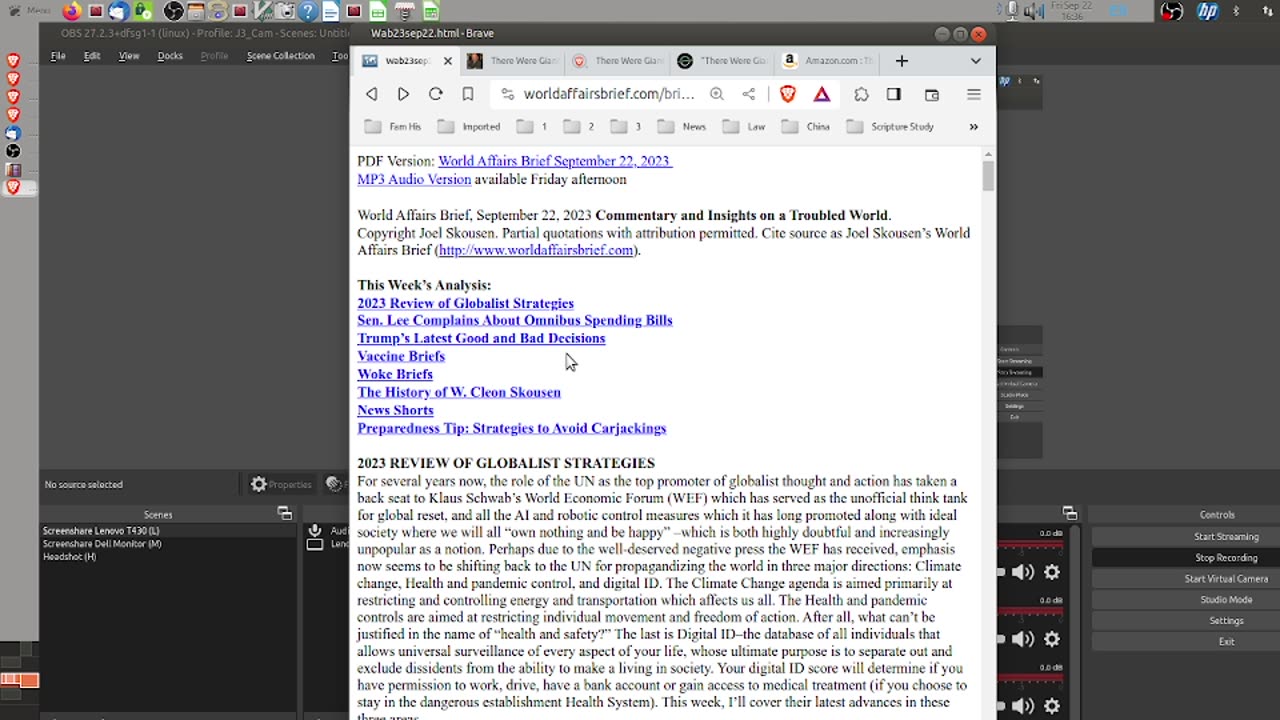Open the blue Help question-mark launcher
This screenshot has width=1280, height=720.
(x=307, y=11)
